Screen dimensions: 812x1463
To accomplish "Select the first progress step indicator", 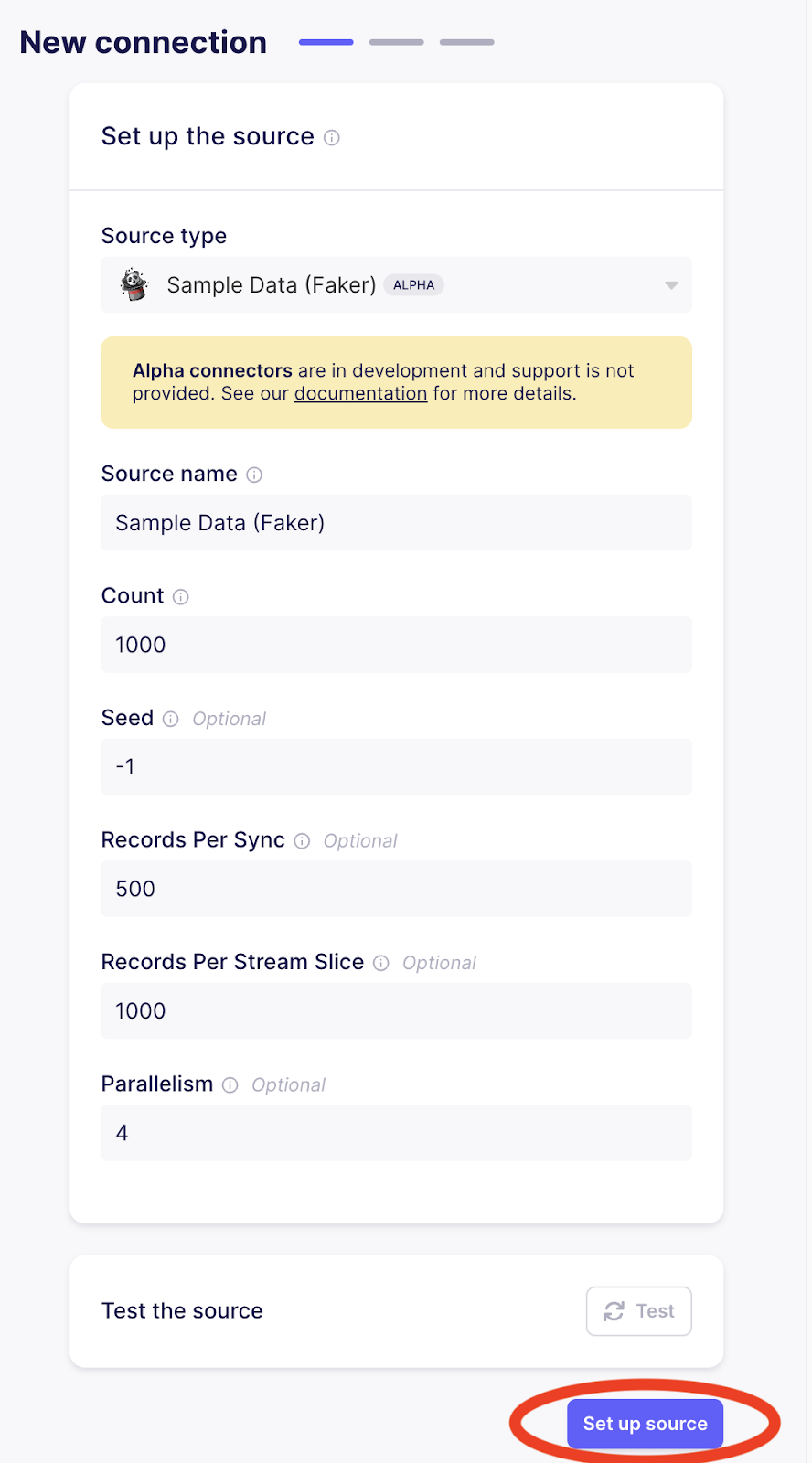I will click(x=326, y=42).
